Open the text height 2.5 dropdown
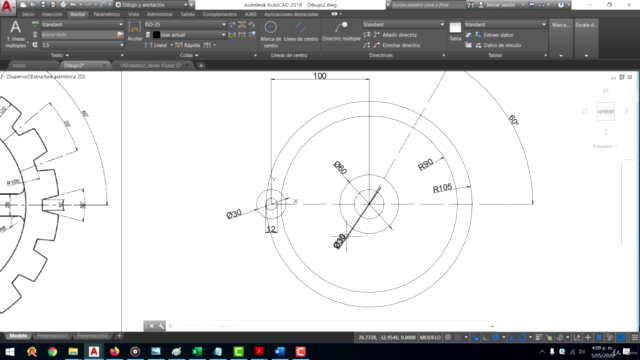The image size is (640, 360). tap(82, 45)
